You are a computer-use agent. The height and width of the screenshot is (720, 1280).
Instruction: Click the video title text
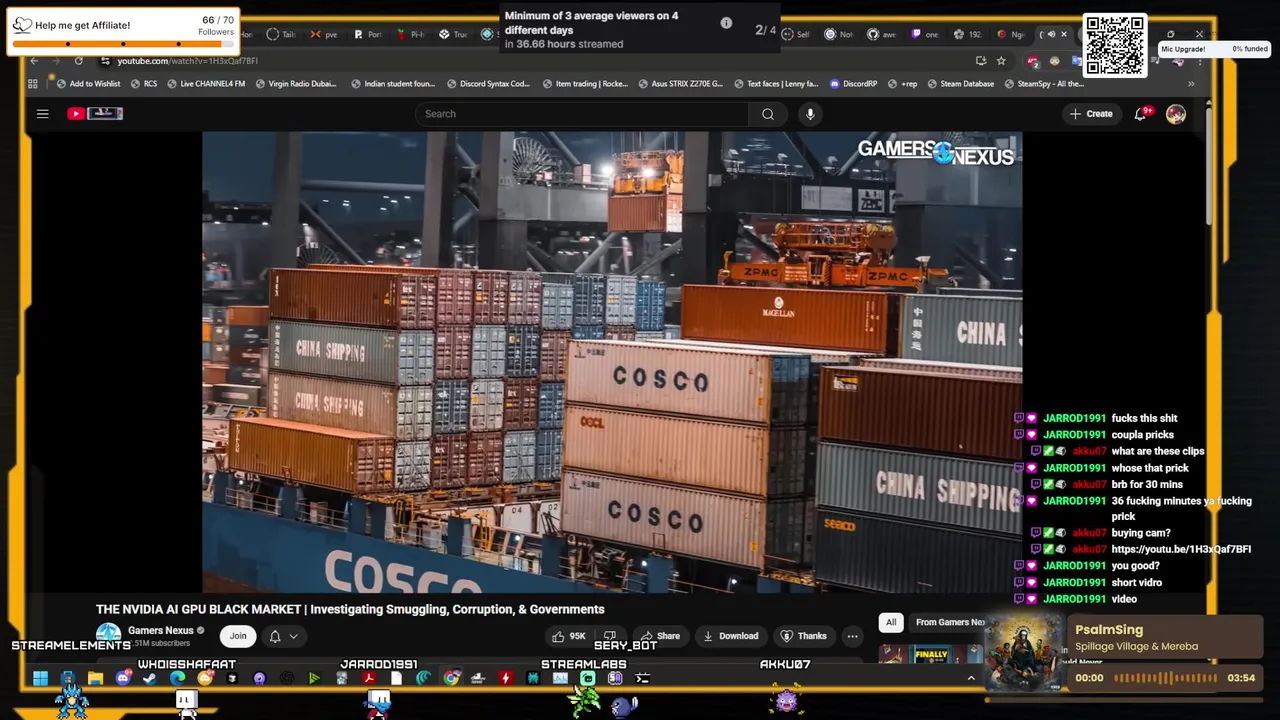[x=350, y=609]
